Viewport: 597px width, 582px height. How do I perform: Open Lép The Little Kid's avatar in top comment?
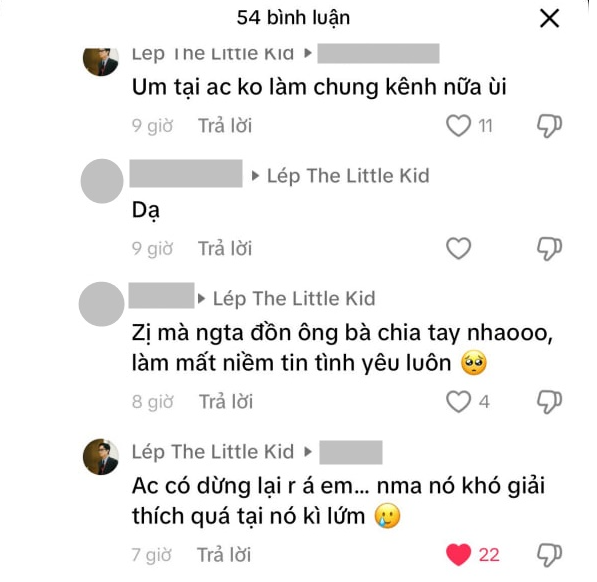point(101,62)
